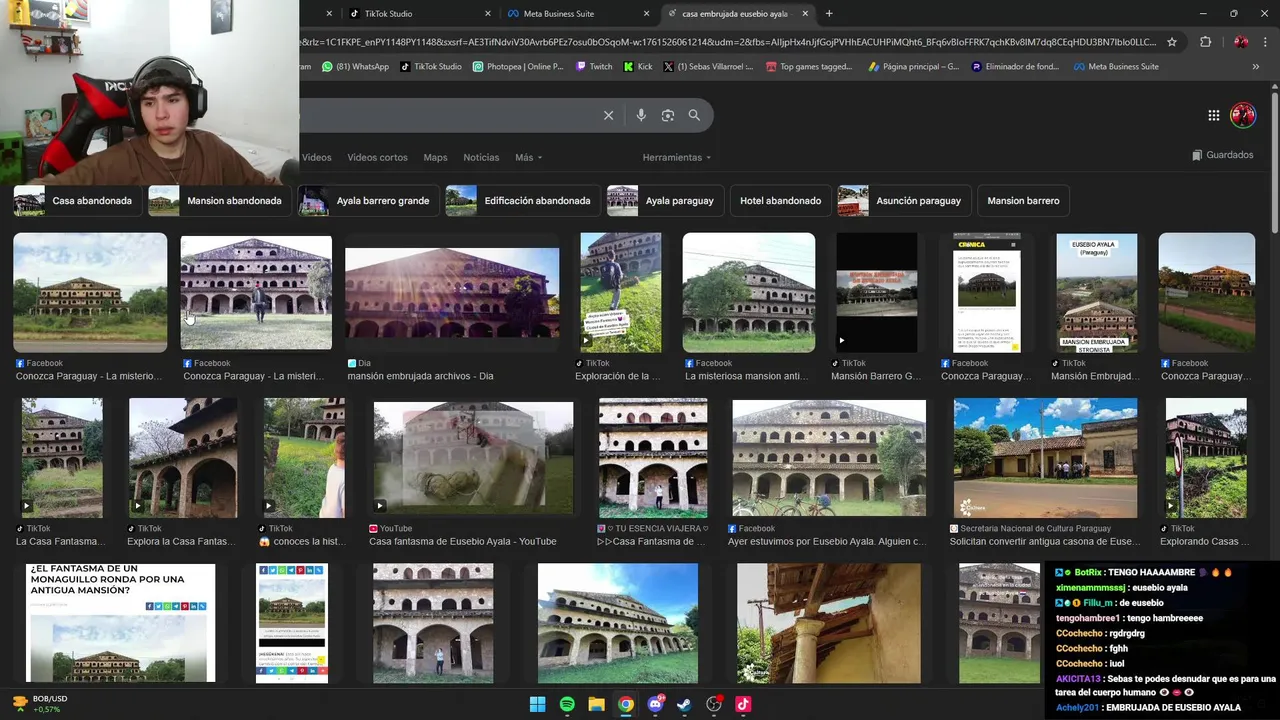Open the Windows Start menu
1280x720 pixels.
[537, 704]
